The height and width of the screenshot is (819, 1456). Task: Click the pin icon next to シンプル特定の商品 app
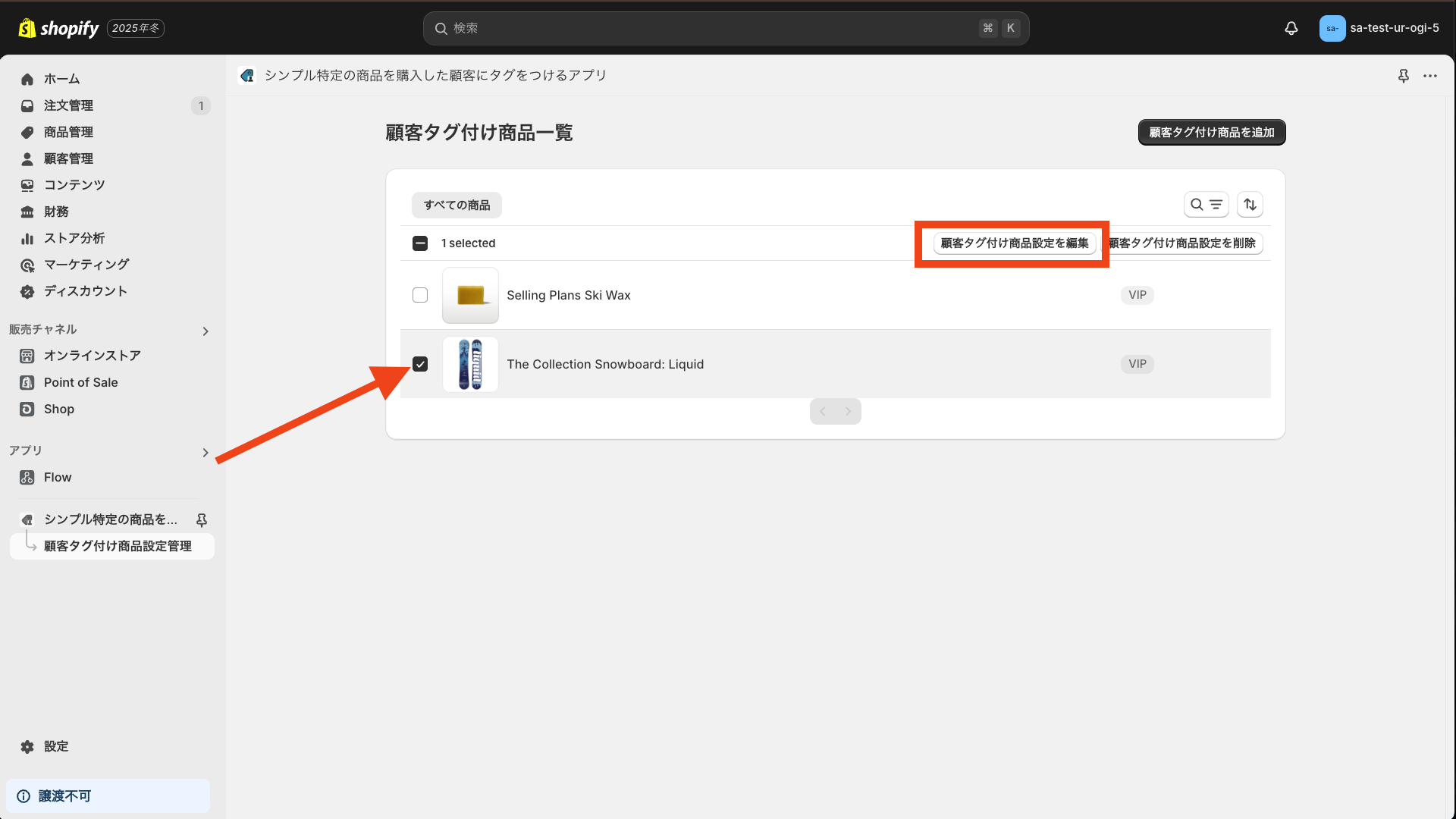click(202, 520)
